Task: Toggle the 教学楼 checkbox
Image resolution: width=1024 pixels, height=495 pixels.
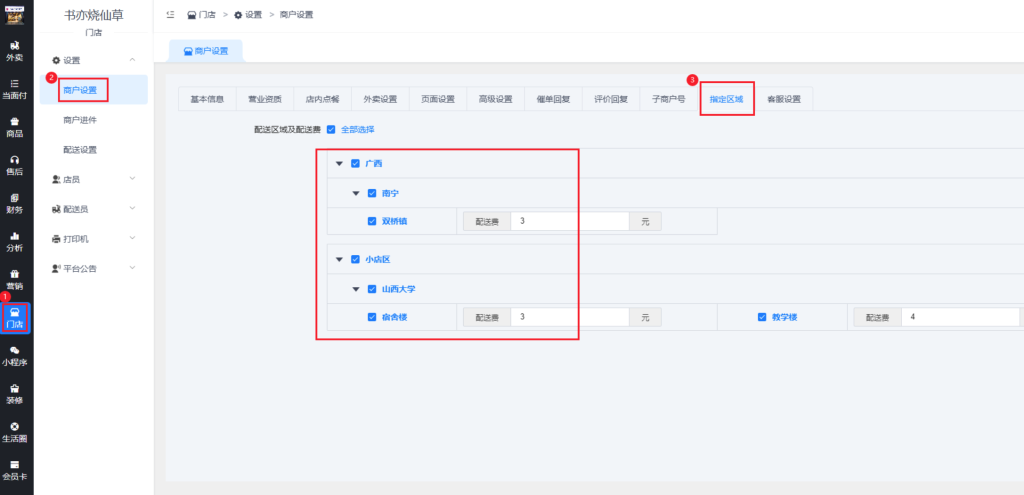Action: [762, 317]
